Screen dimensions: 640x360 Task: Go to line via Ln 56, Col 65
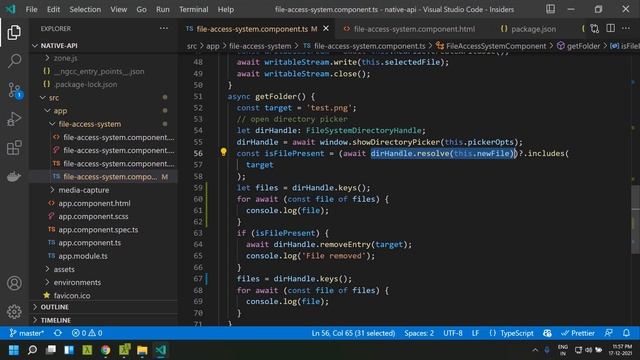point(353,333)
